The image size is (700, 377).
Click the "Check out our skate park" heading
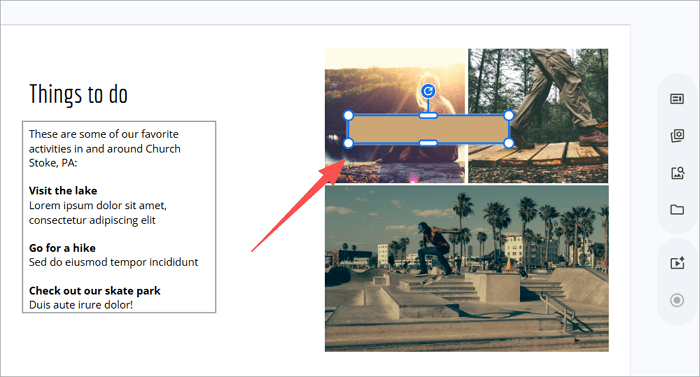click(x=95, y=291)
